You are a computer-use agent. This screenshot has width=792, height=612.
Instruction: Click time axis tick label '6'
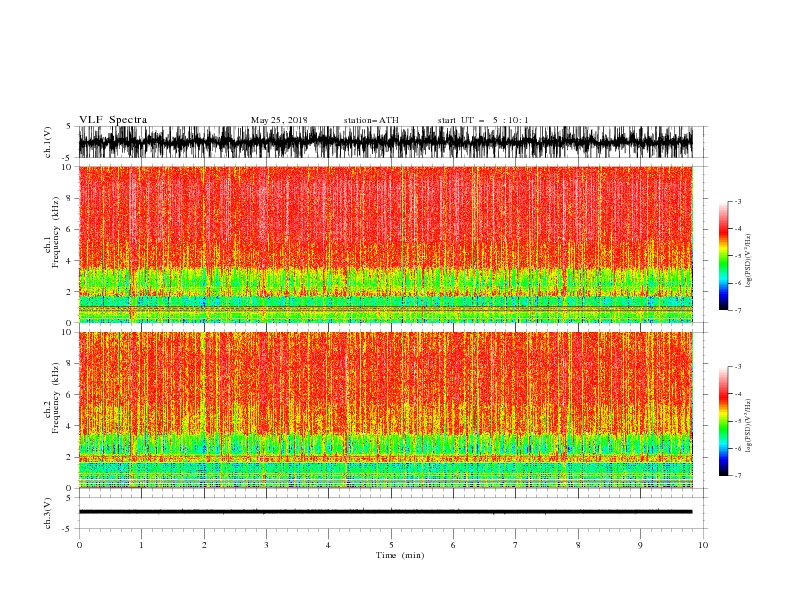pyautogui.click(x=453, y=545)
